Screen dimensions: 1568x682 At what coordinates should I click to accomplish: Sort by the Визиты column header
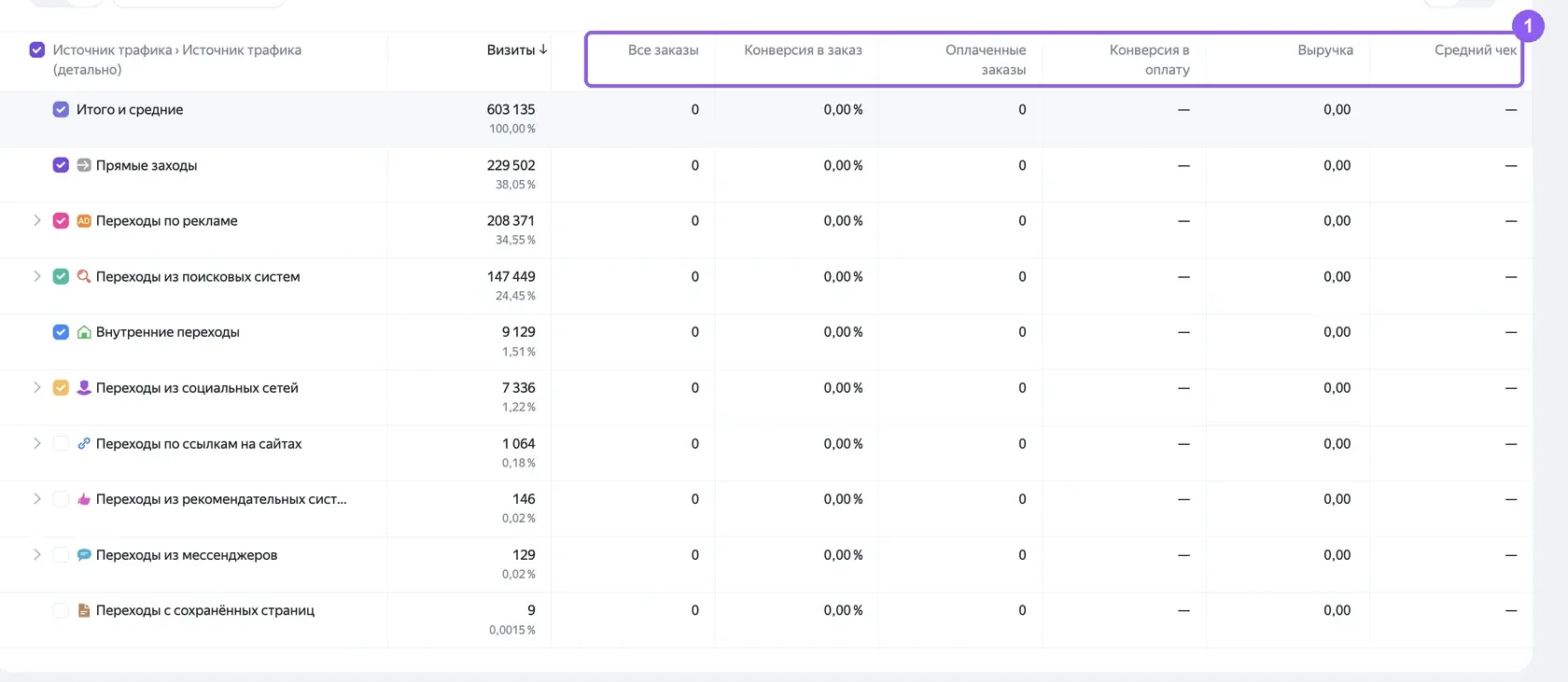[x=511, y=49]
